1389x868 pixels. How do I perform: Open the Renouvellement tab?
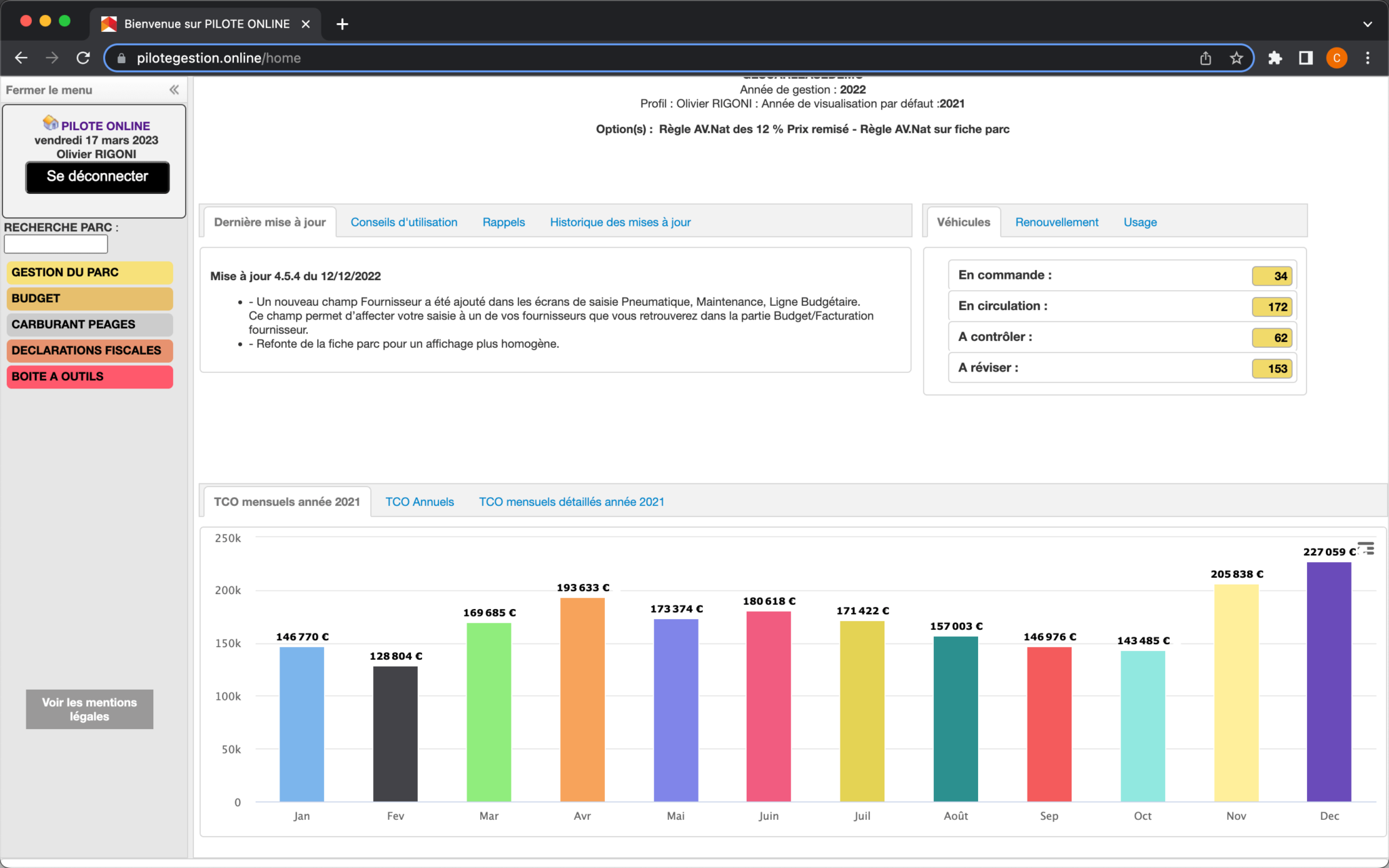(1056, 222)
